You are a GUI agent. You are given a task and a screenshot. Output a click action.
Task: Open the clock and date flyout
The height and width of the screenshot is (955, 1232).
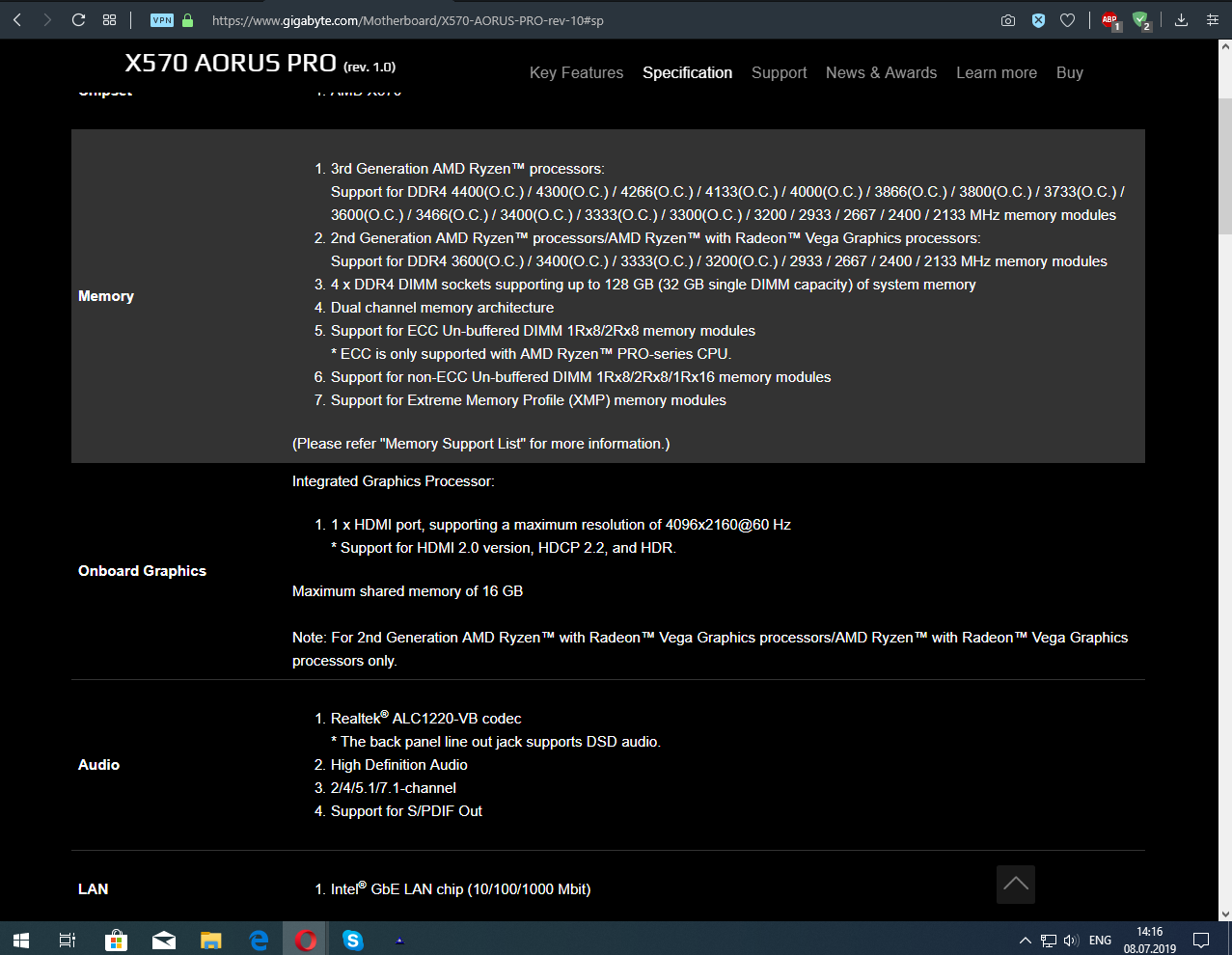click(x=1149, y=941)
